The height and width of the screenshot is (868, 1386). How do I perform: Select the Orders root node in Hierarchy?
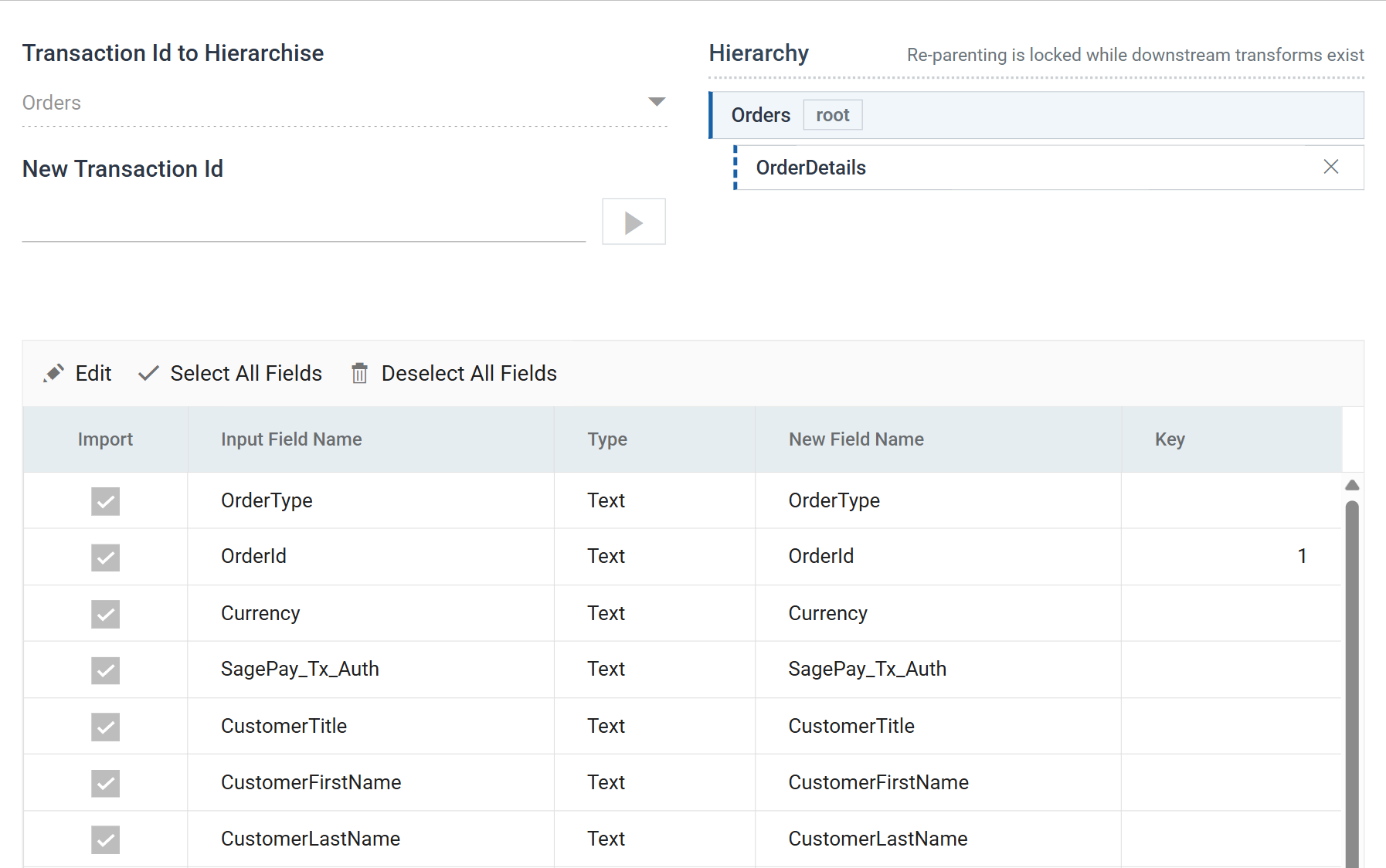pyautogui.click(x=1037, y=115)
